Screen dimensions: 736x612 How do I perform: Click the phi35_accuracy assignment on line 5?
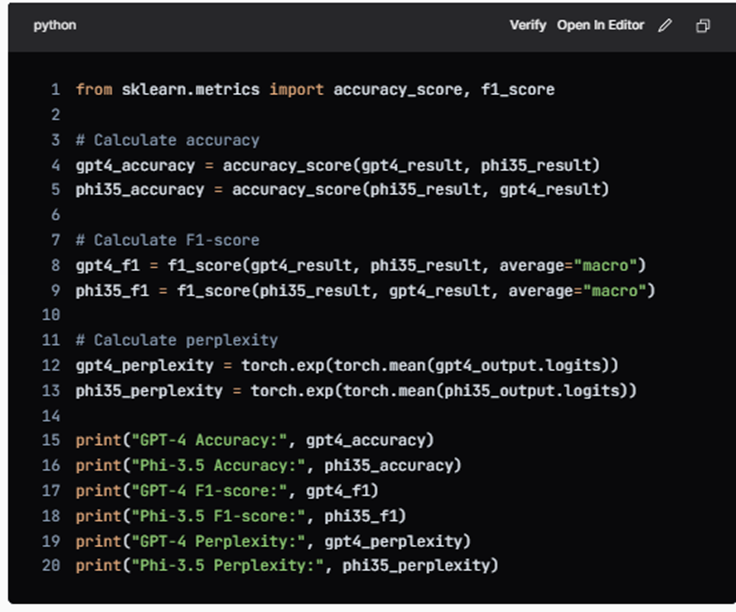tap(342, 190)
